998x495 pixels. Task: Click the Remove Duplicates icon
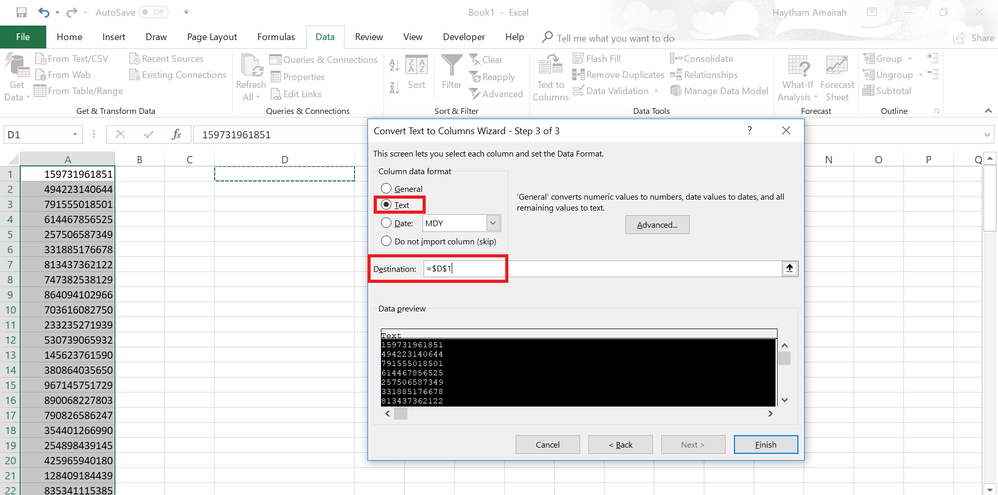579,74
